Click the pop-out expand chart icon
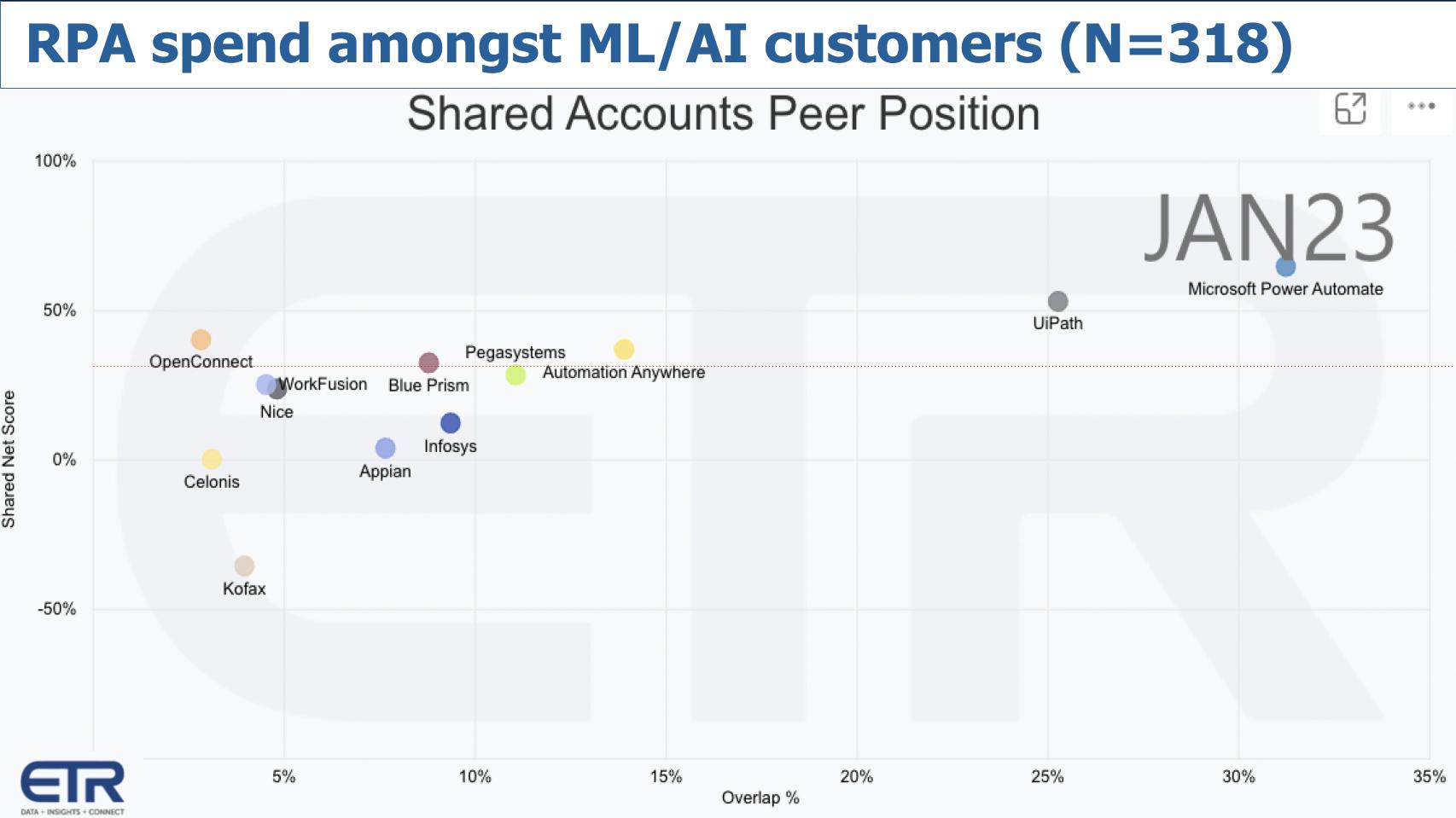The image size is (1456, 818). pyautogui.click(x=1350, y=109)
